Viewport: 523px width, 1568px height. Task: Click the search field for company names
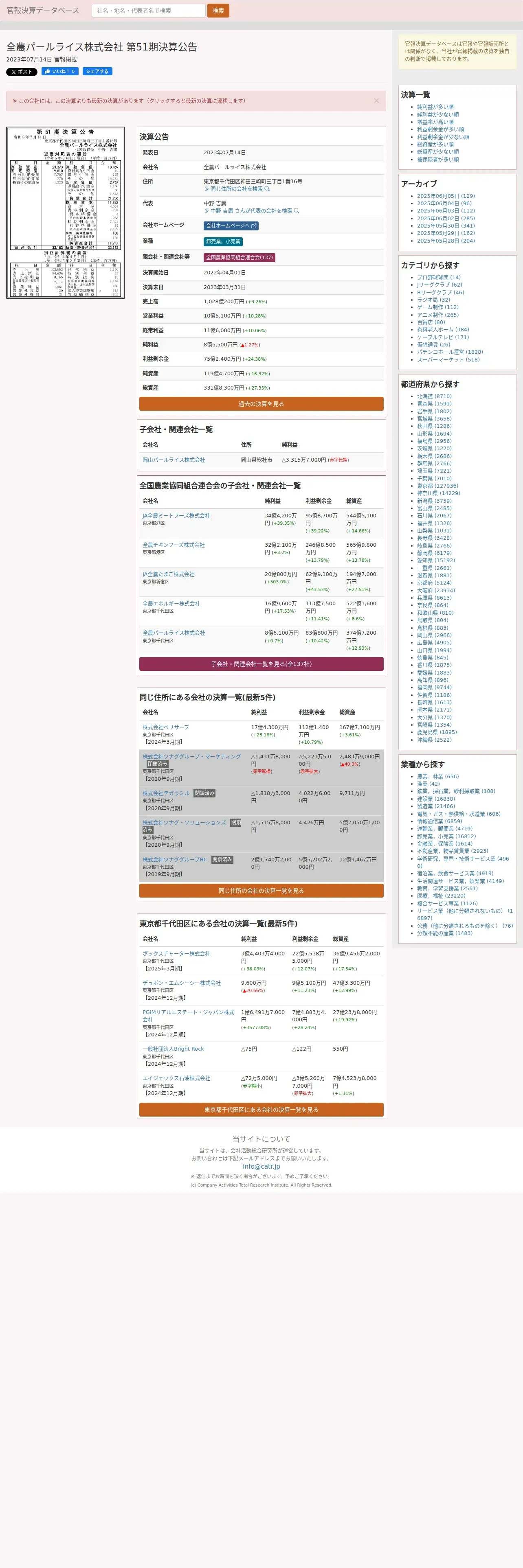149,10
